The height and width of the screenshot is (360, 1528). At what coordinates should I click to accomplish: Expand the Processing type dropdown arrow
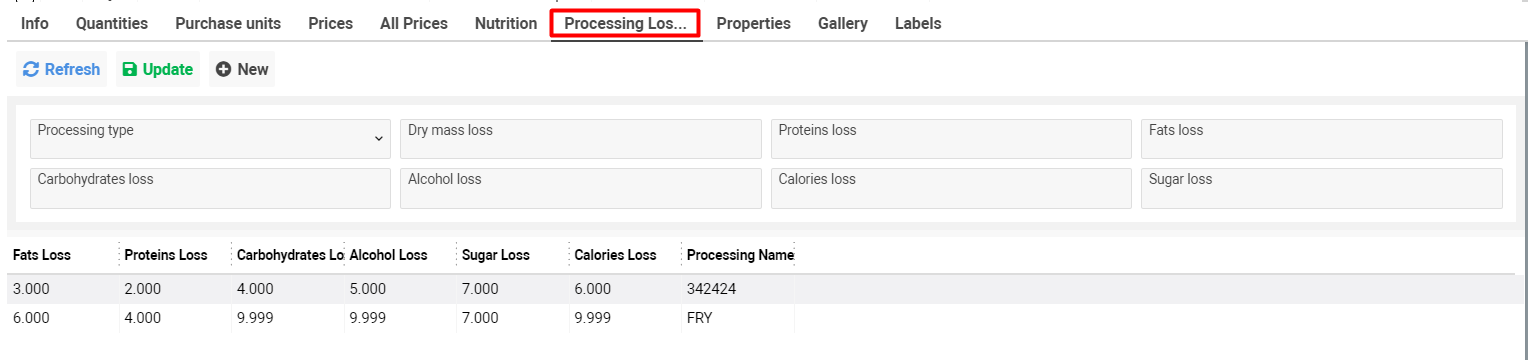click(x=379, y=139)
